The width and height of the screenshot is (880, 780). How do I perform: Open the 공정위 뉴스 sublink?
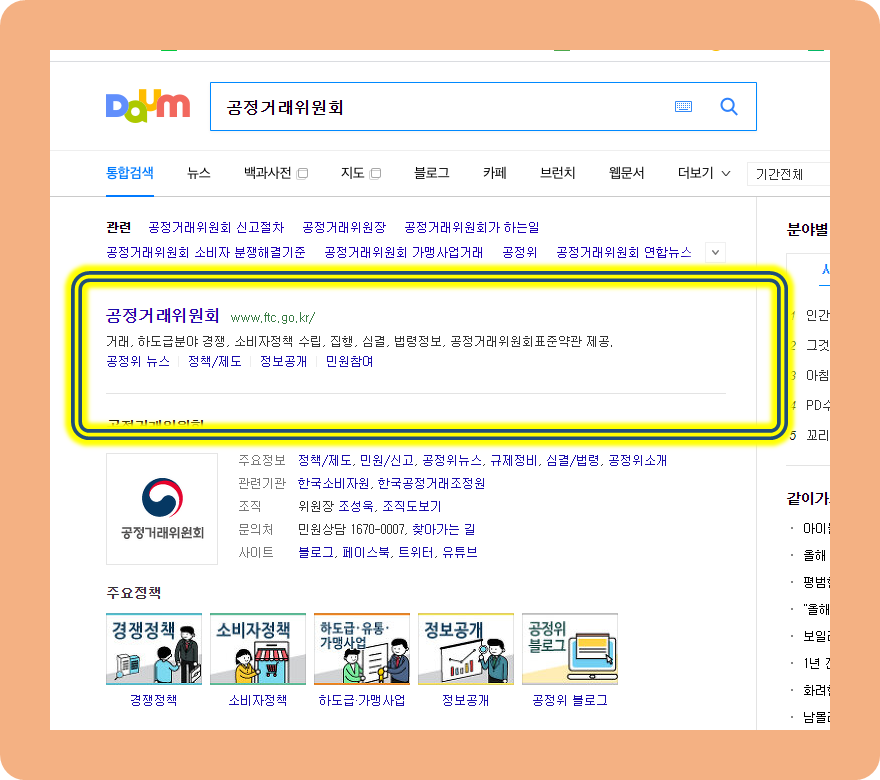point(138,361)
